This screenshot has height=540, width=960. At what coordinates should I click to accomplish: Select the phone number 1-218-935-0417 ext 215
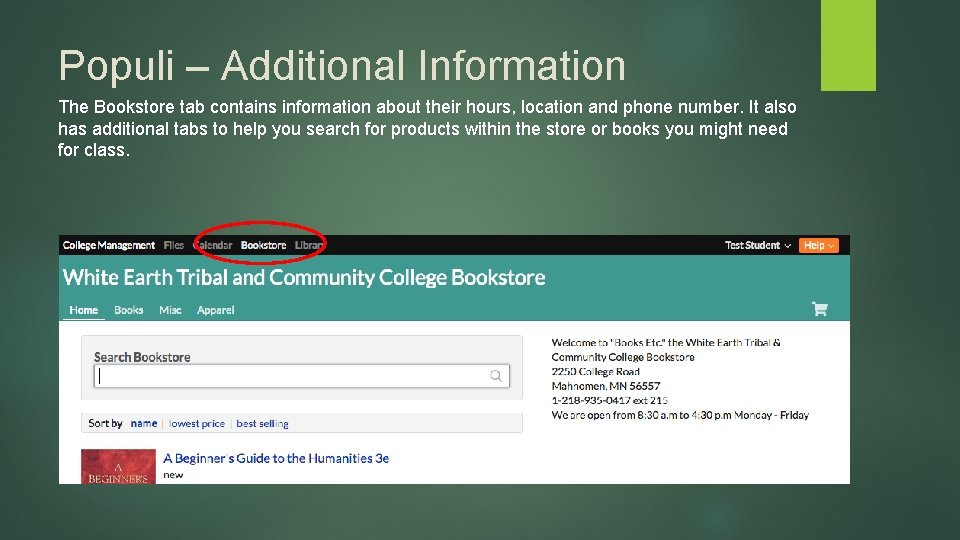click(609, 400)
